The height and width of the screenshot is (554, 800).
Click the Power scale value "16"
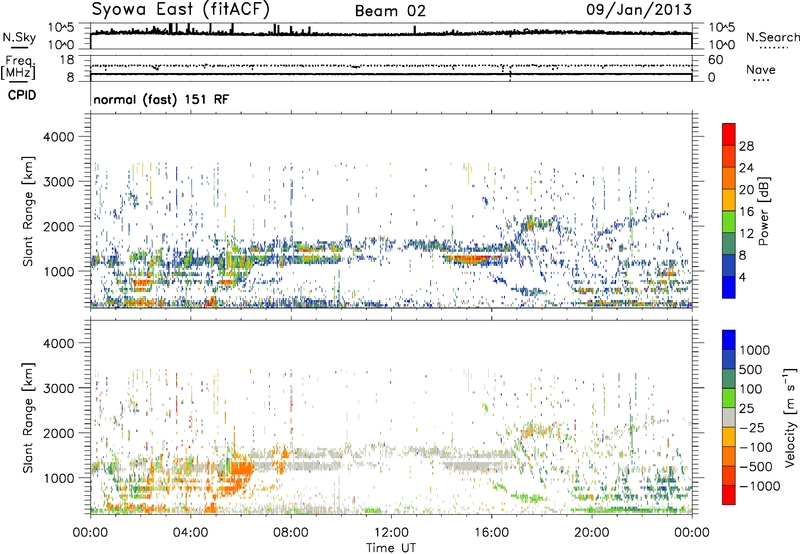(x=746, y=212)
